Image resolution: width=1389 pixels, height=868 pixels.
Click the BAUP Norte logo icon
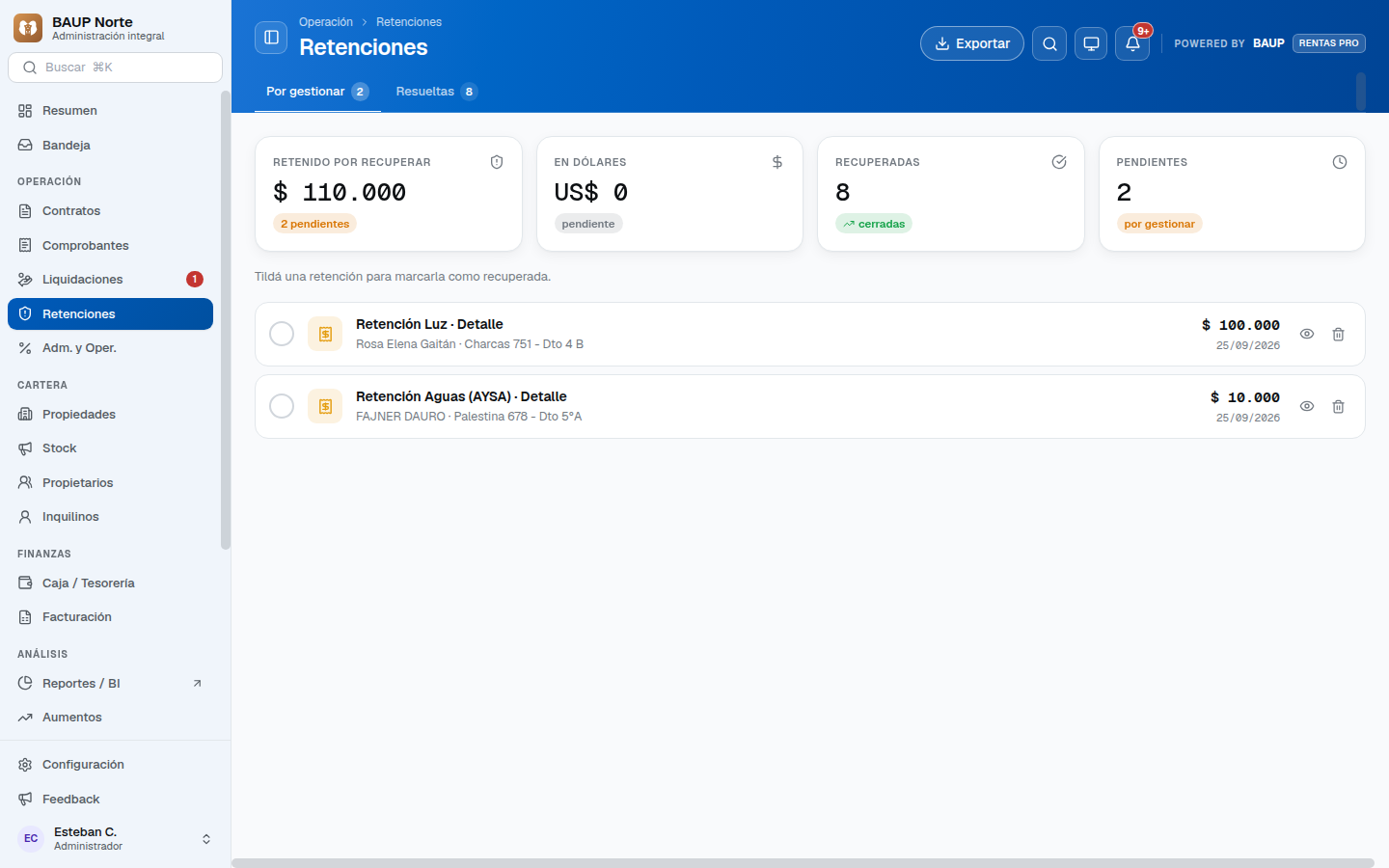(28, 28)
